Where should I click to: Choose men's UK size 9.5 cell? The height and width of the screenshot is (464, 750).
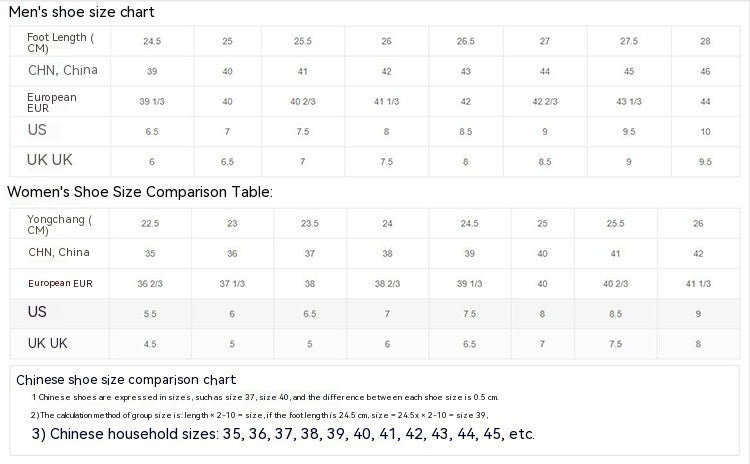(705, 162)
